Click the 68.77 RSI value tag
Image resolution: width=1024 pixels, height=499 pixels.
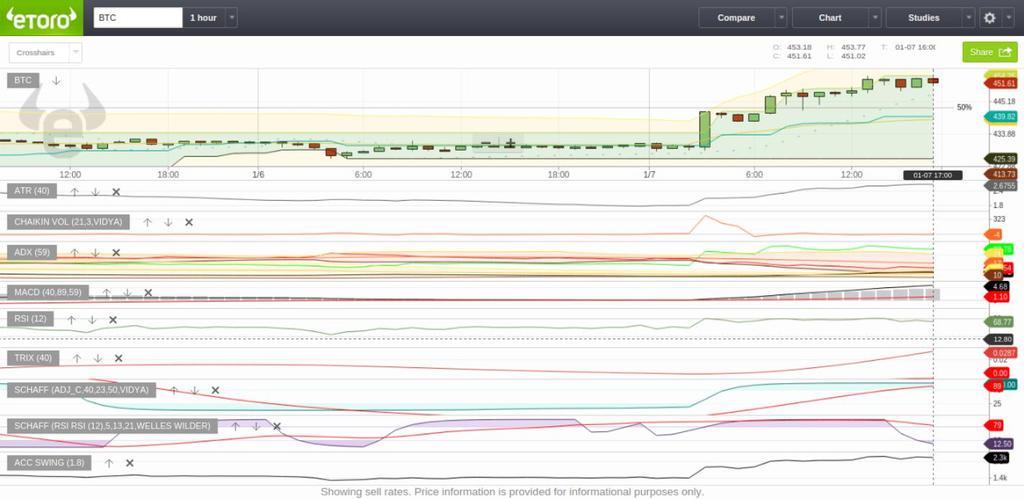(x=1000, y=322)
